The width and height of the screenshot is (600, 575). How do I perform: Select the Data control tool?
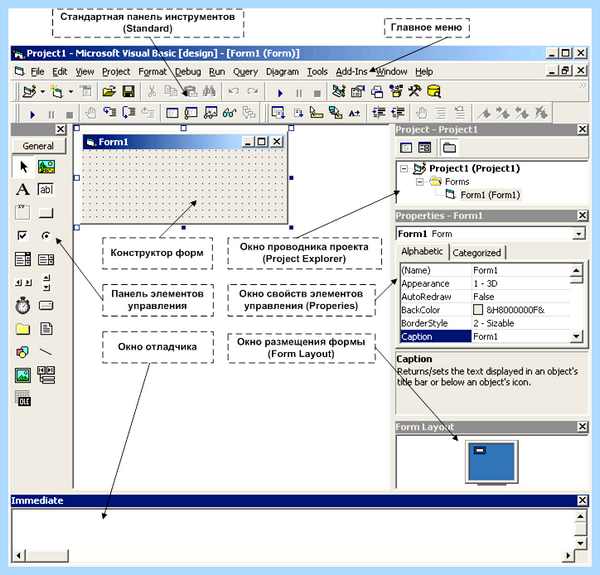tap(46, 375)
